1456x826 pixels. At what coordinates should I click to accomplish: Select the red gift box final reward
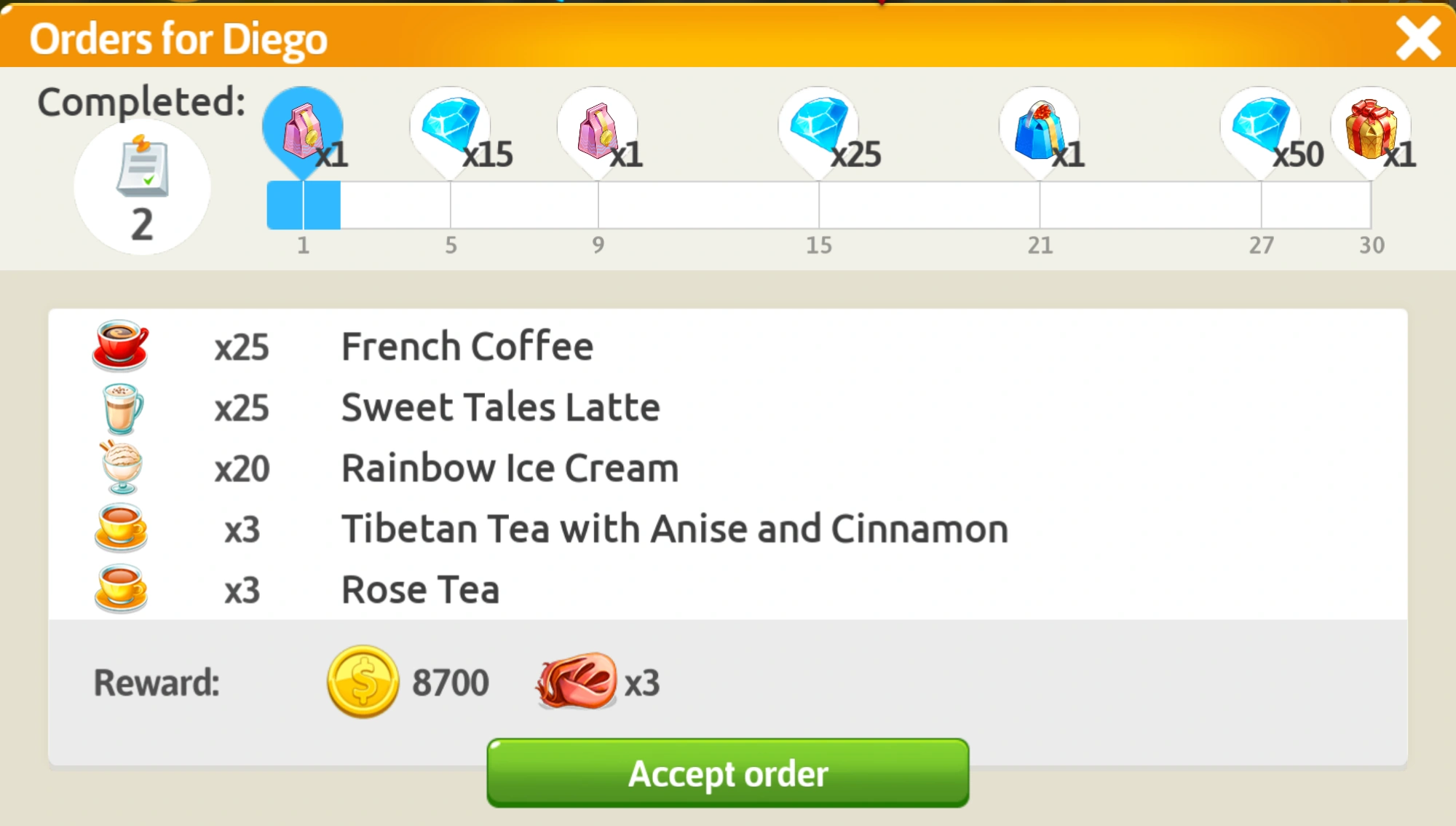pos(1371,130)
